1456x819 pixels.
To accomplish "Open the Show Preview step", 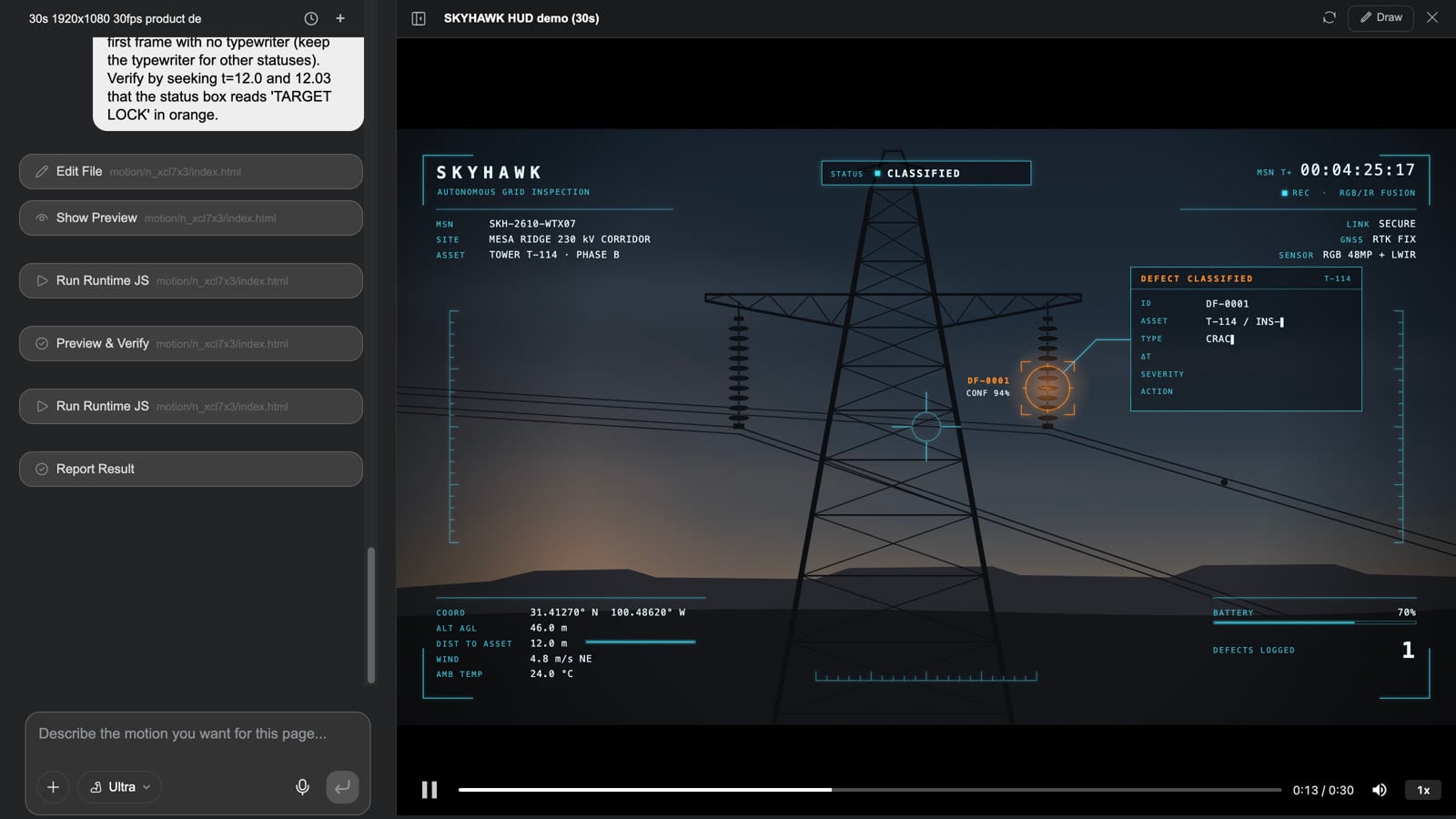I will point(191,217).
